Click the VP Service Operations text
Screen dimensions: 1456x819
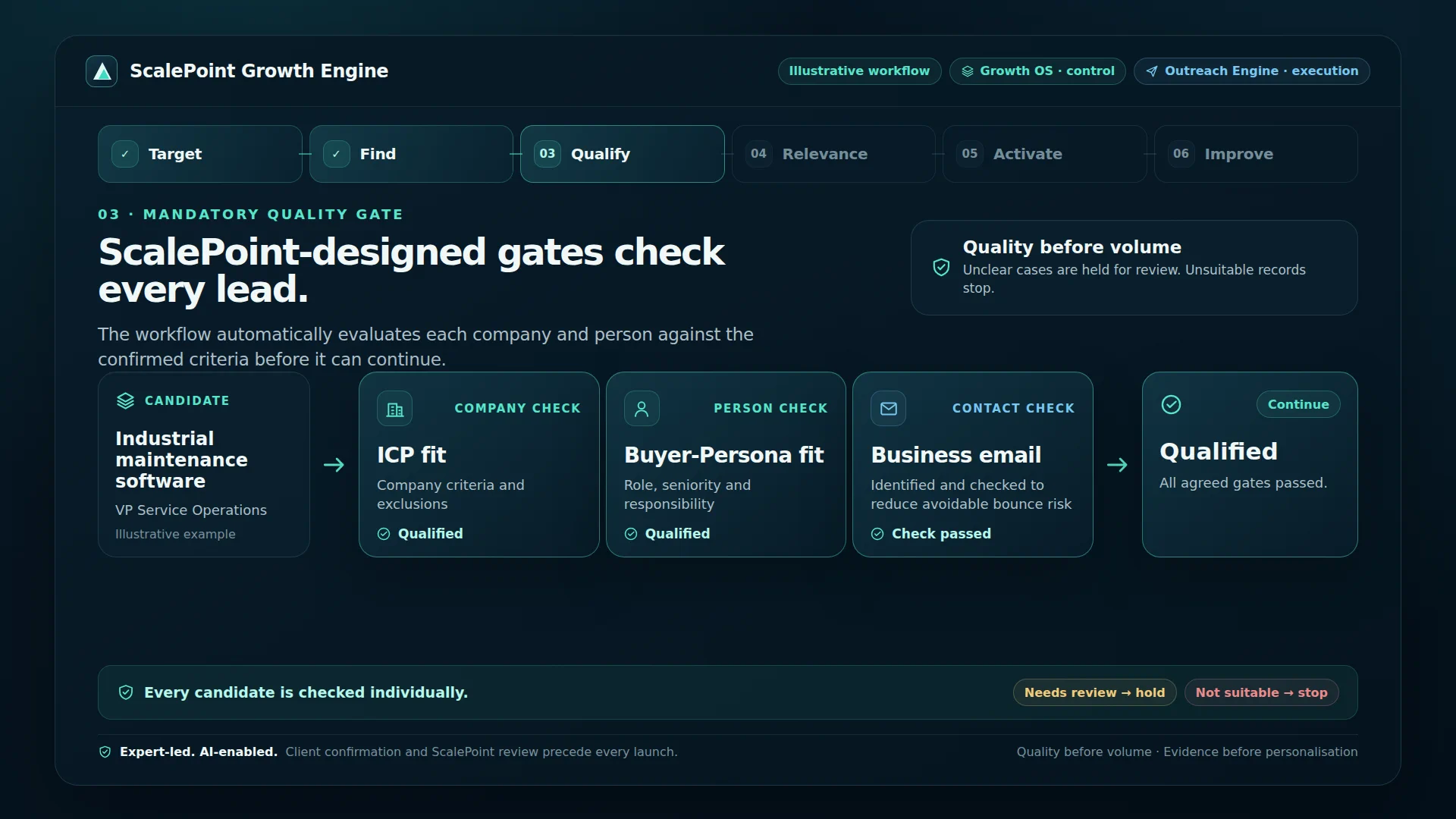pos(191,510)
